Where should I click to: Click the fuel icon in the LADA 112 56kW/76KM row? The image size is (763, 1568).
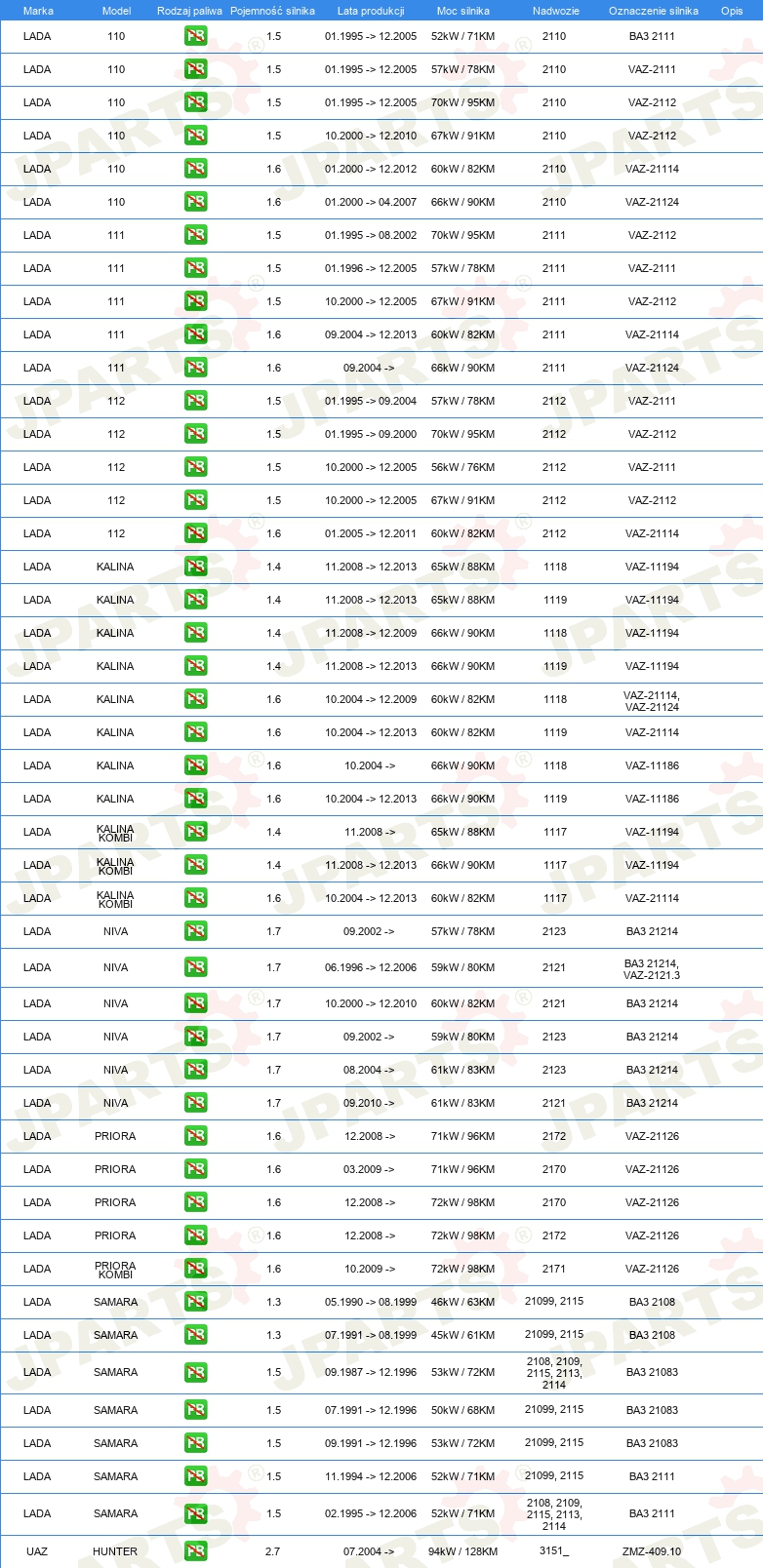click(x=195, y=467)
